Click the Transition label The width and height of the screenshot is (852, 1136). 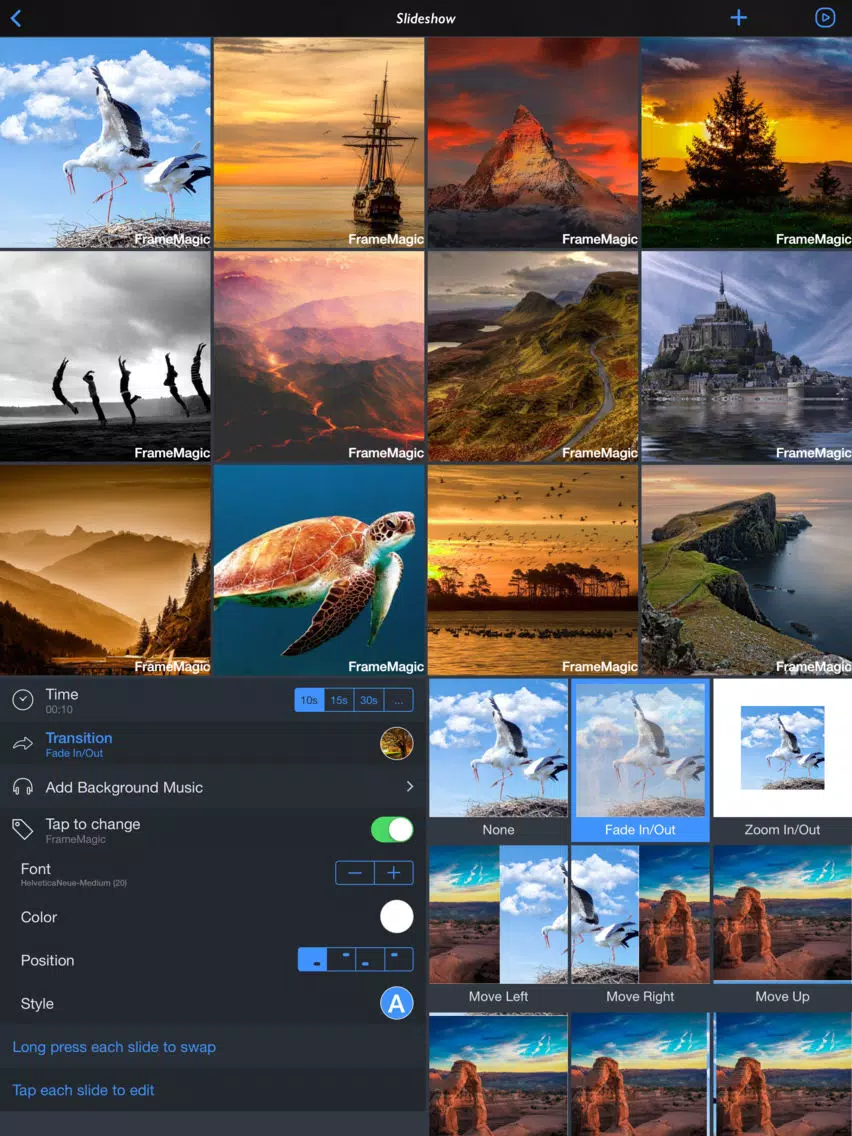tap(79, 738)
